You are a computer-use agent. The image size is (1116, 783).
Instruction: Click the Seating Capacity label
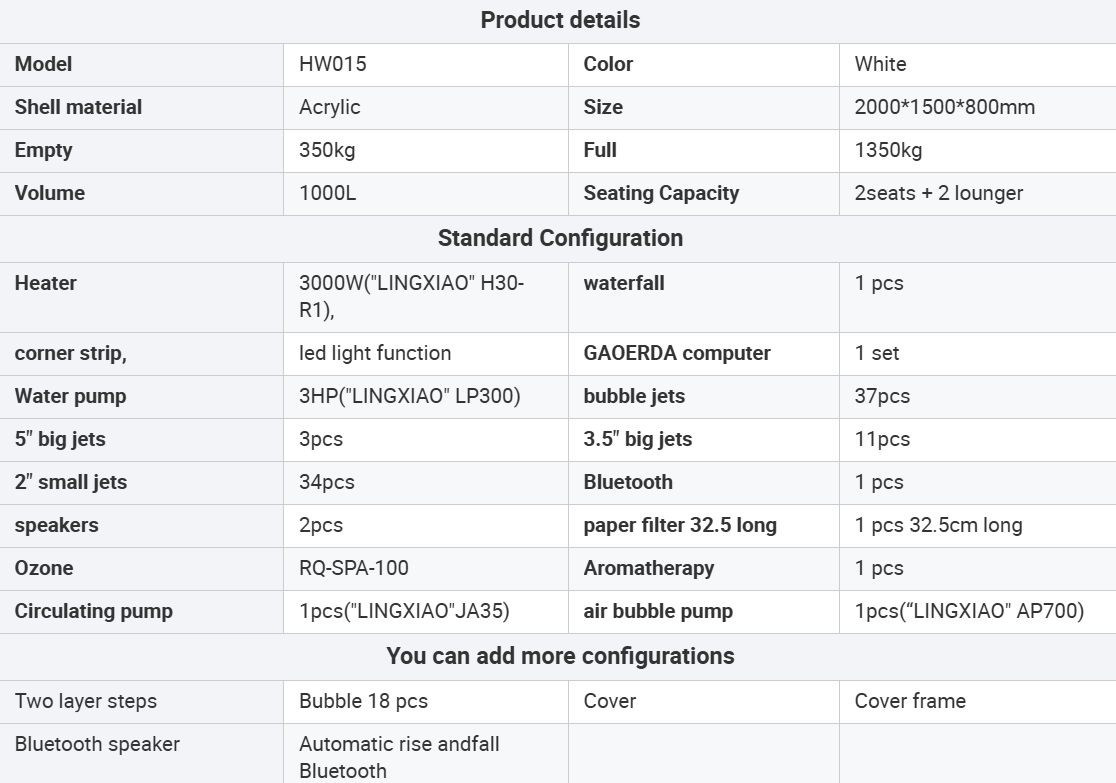coord(661,193)
